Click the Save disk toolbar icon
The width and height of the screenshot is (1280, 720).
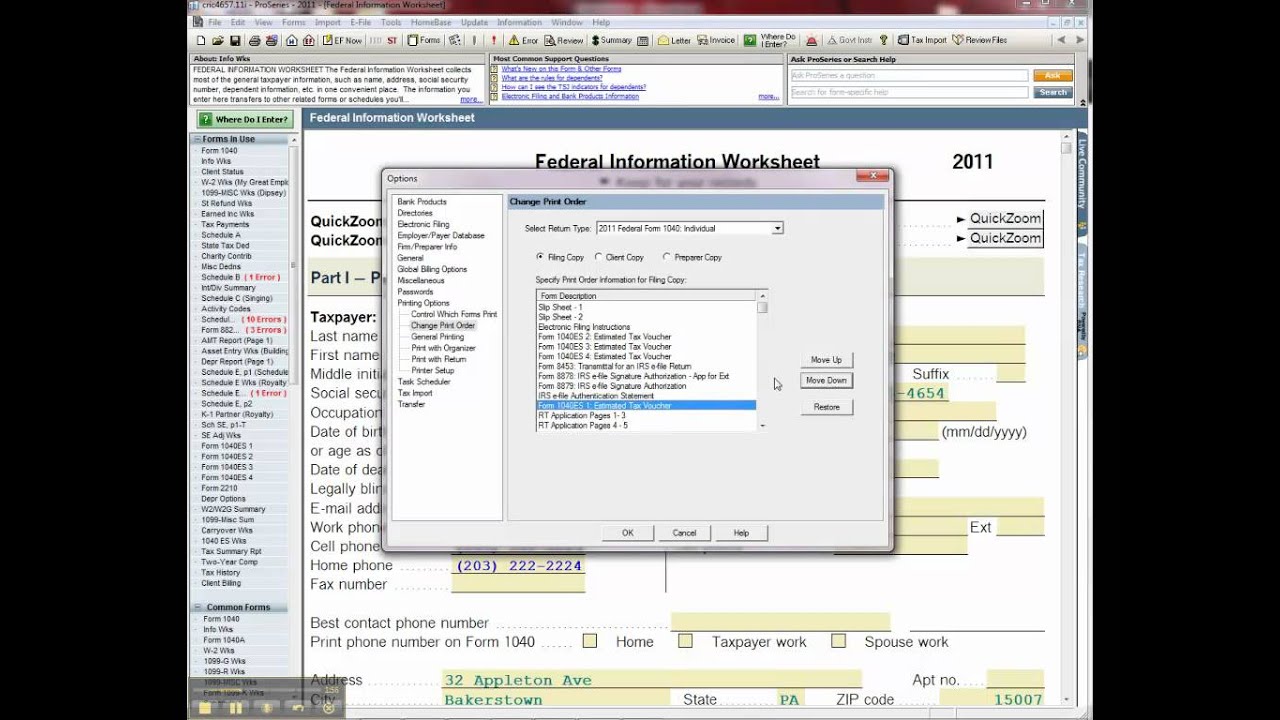point(235,41)
